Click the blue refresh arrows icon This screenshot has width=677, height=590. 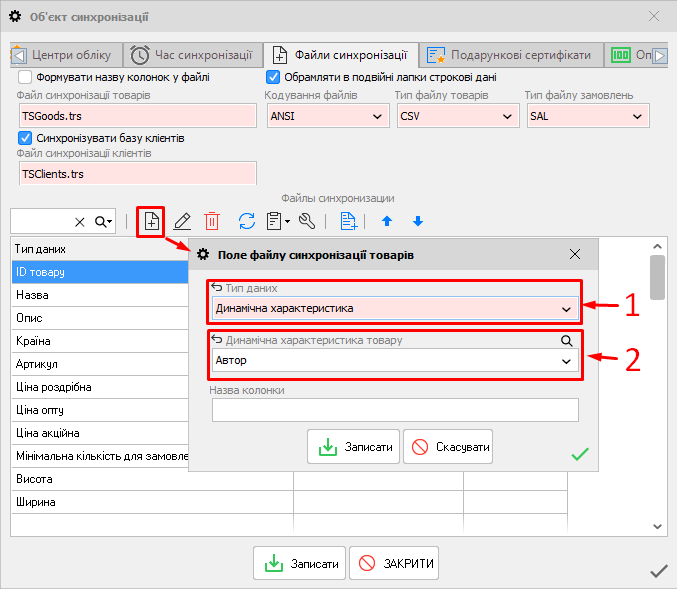coord(246,221)
